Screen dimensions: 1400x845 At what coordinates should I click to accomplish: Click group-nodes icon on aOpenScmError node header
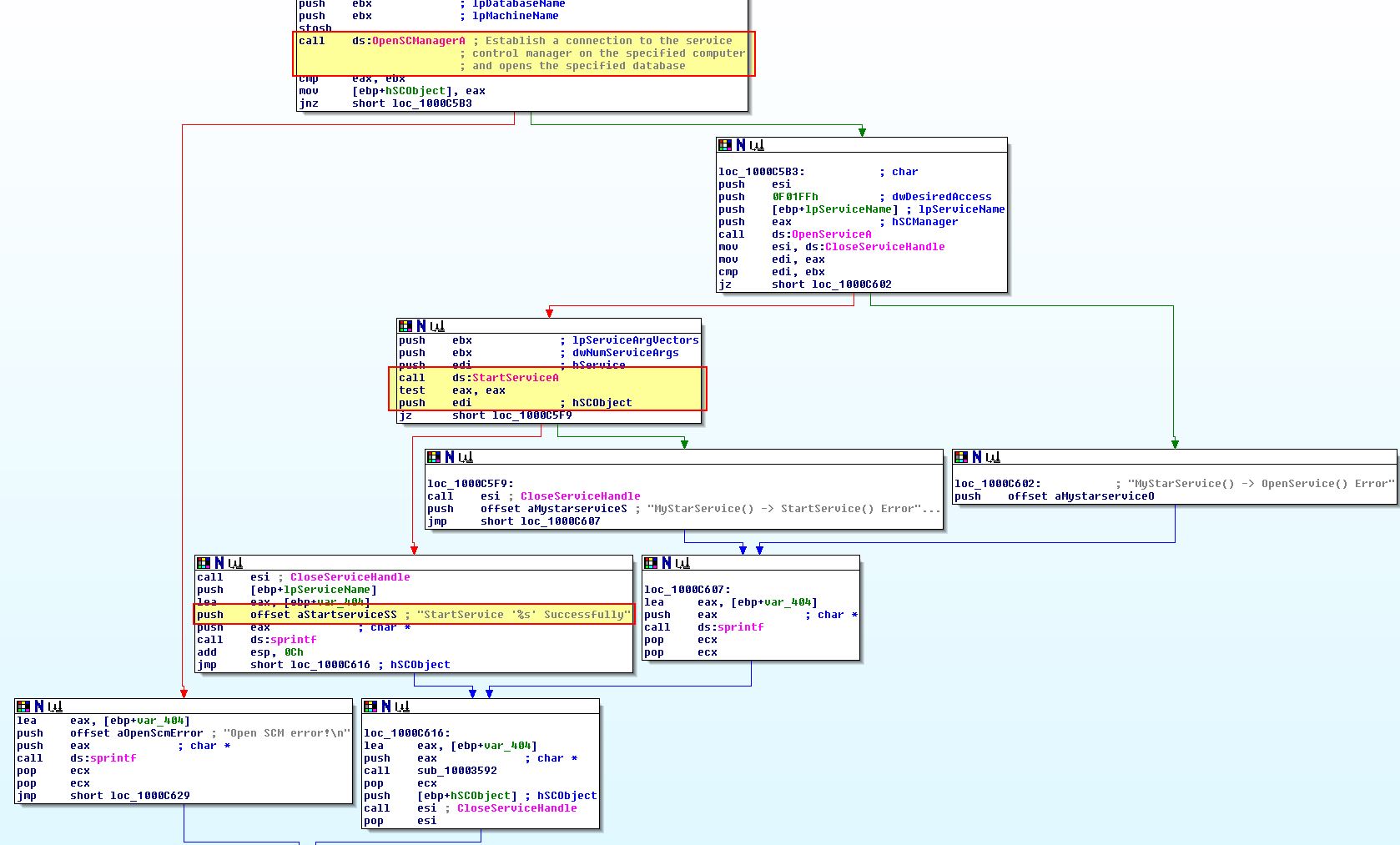point(55,707)
